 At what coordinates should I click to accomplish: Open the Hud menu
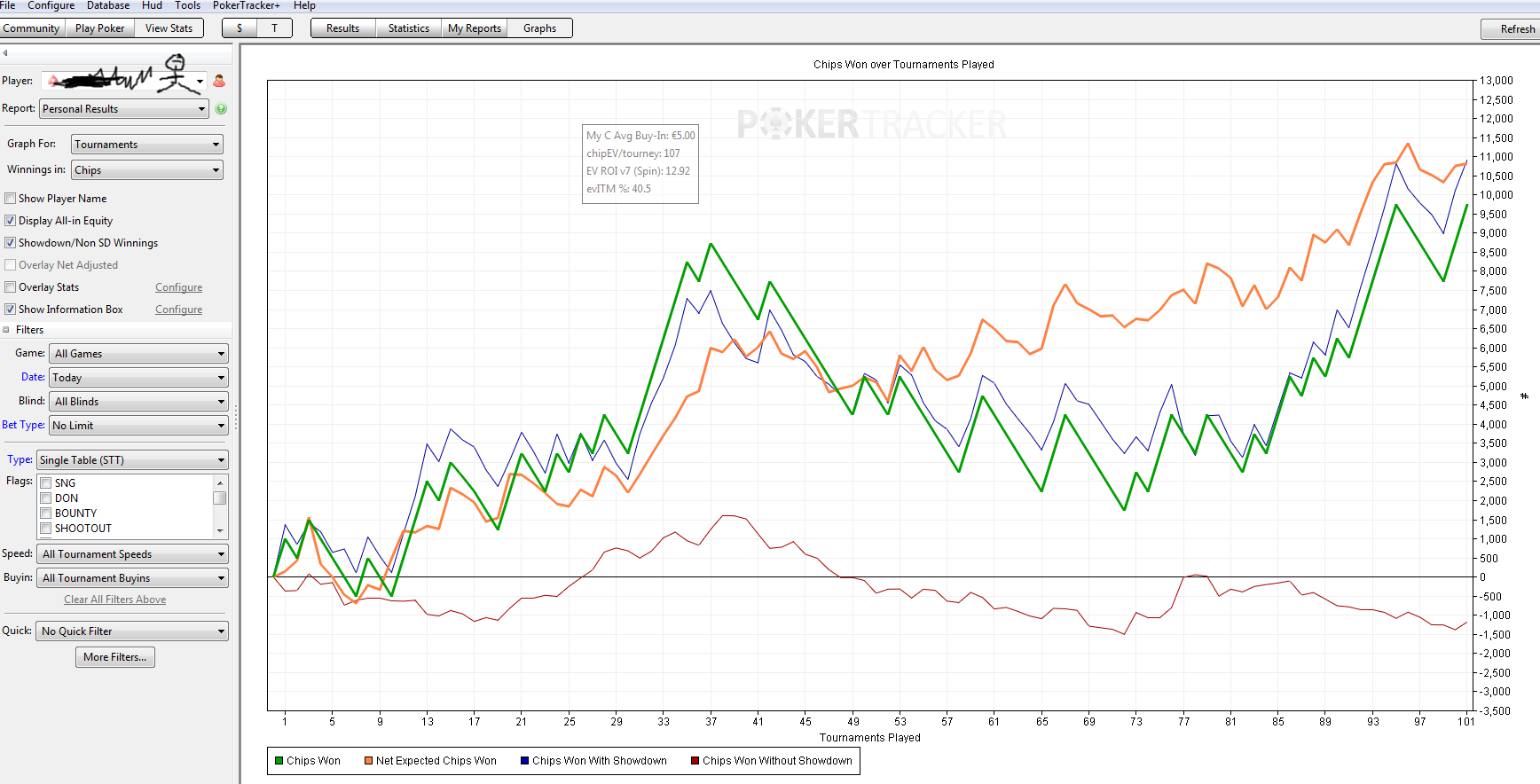(x=153, y=5)
